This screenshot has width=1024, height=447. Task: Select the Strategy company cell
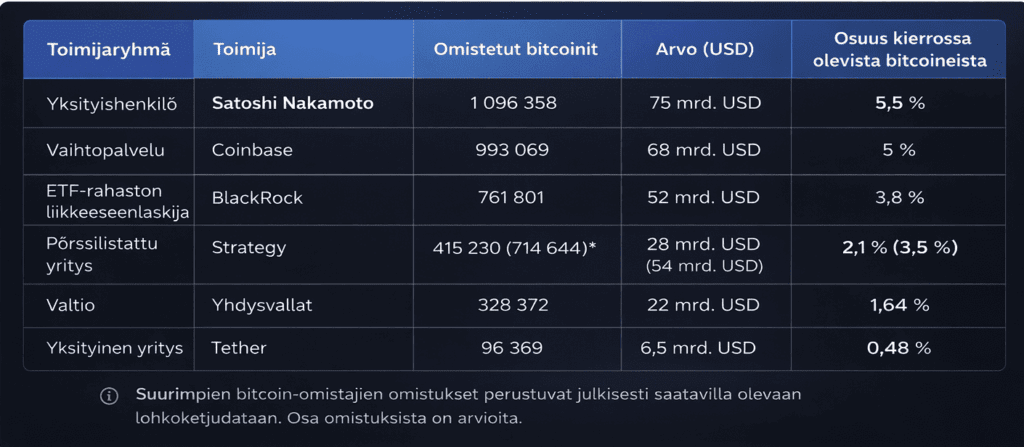(248, 247)
